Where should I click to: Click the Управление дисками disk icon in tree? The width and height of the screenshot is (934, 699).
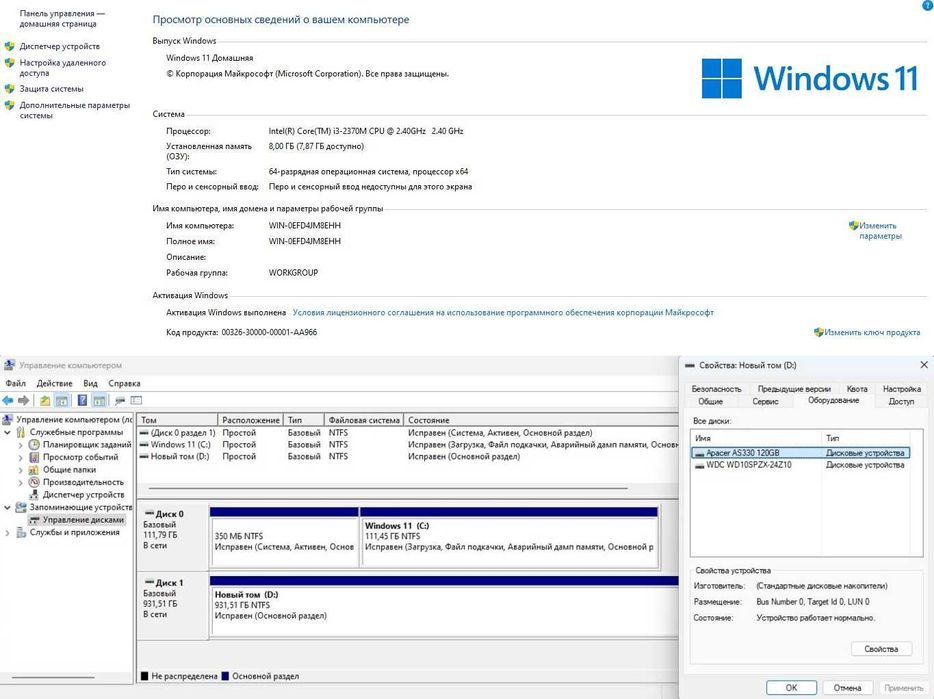pyautogui.click(x=35, y=520)
